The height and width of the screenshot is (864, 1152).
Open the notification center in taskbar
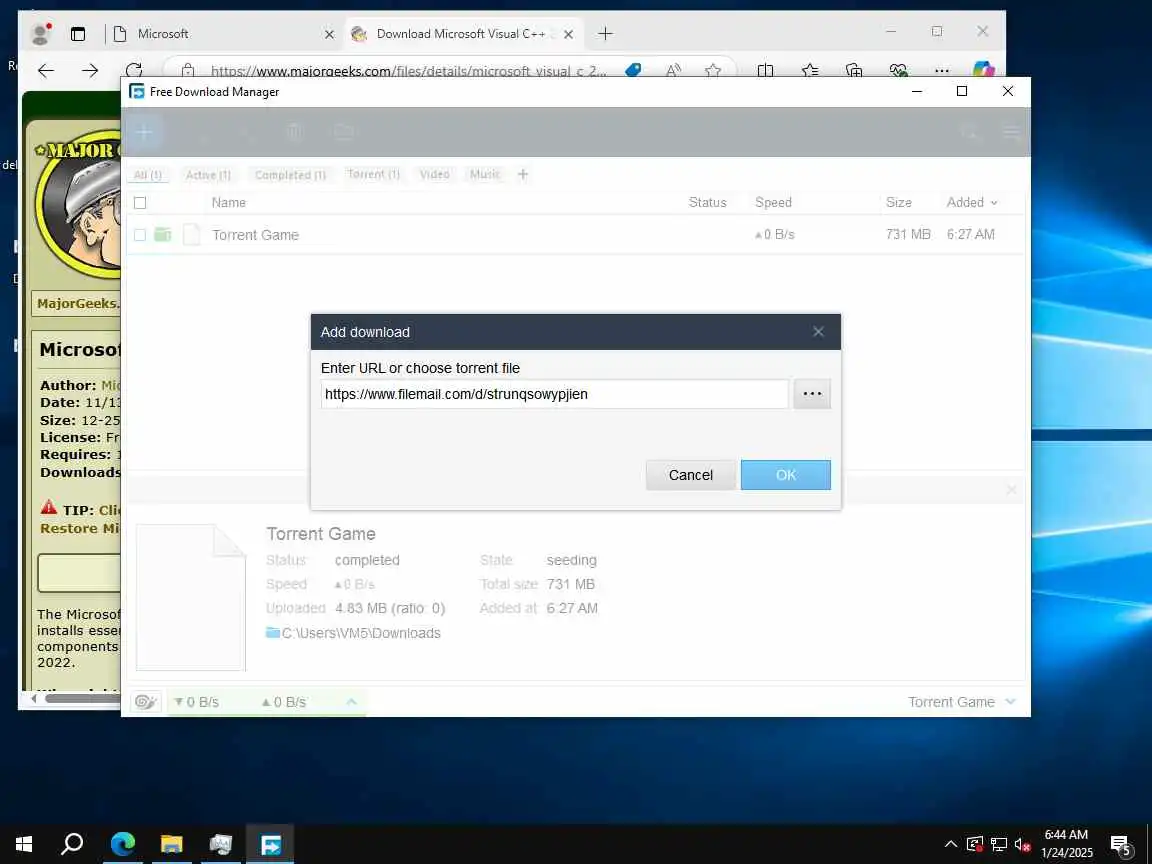click(x=1120, y=845)
